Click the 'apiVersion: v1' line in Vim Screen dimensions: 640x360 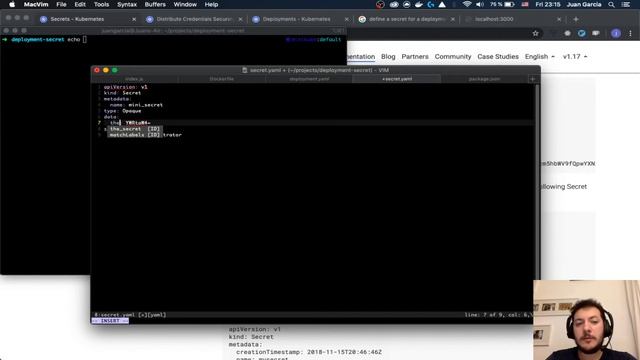pyautogui.click(x=125, y=87)
